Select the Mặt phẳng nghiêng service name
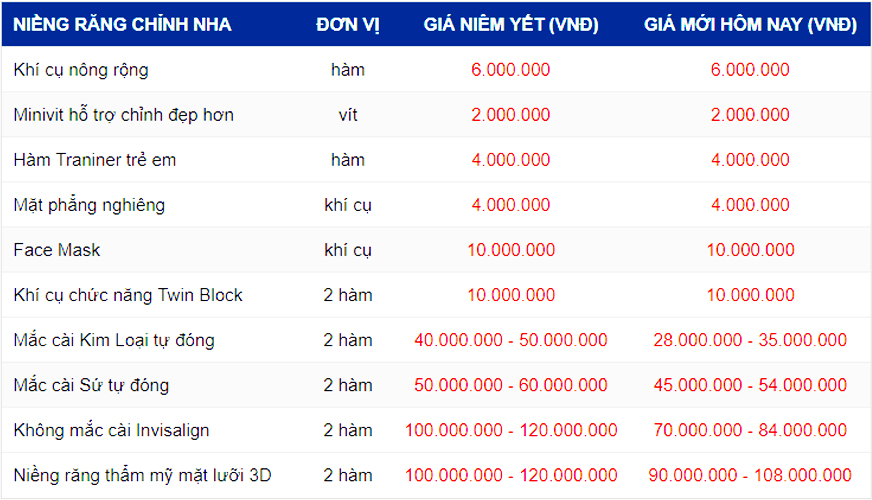The width and height of the screenshot is (872, 500). pyautogui.click(x=89, y=205)
